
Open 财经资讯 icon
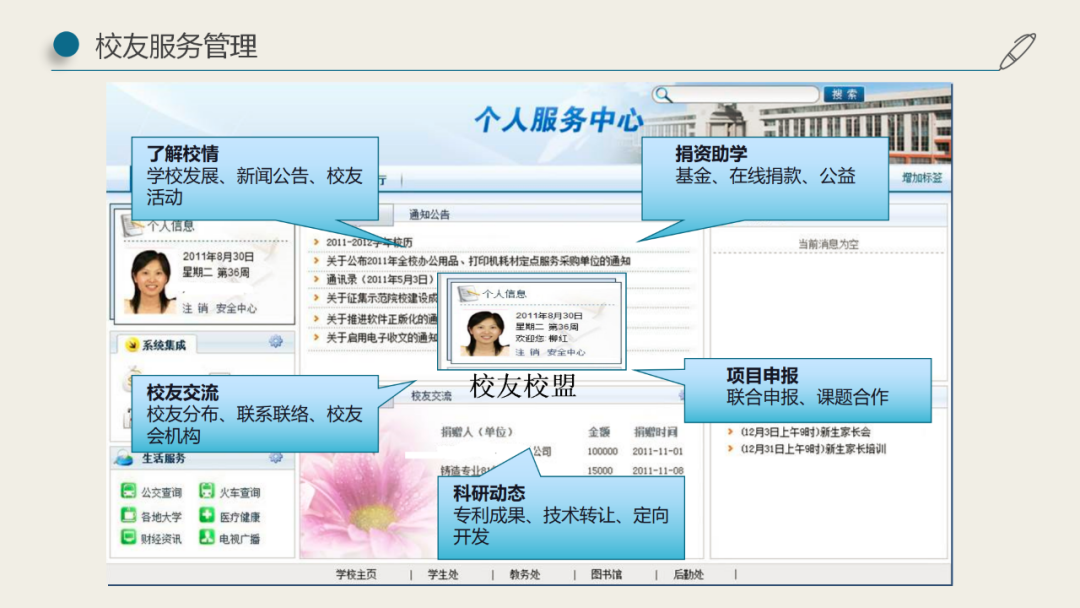(128, 537)
